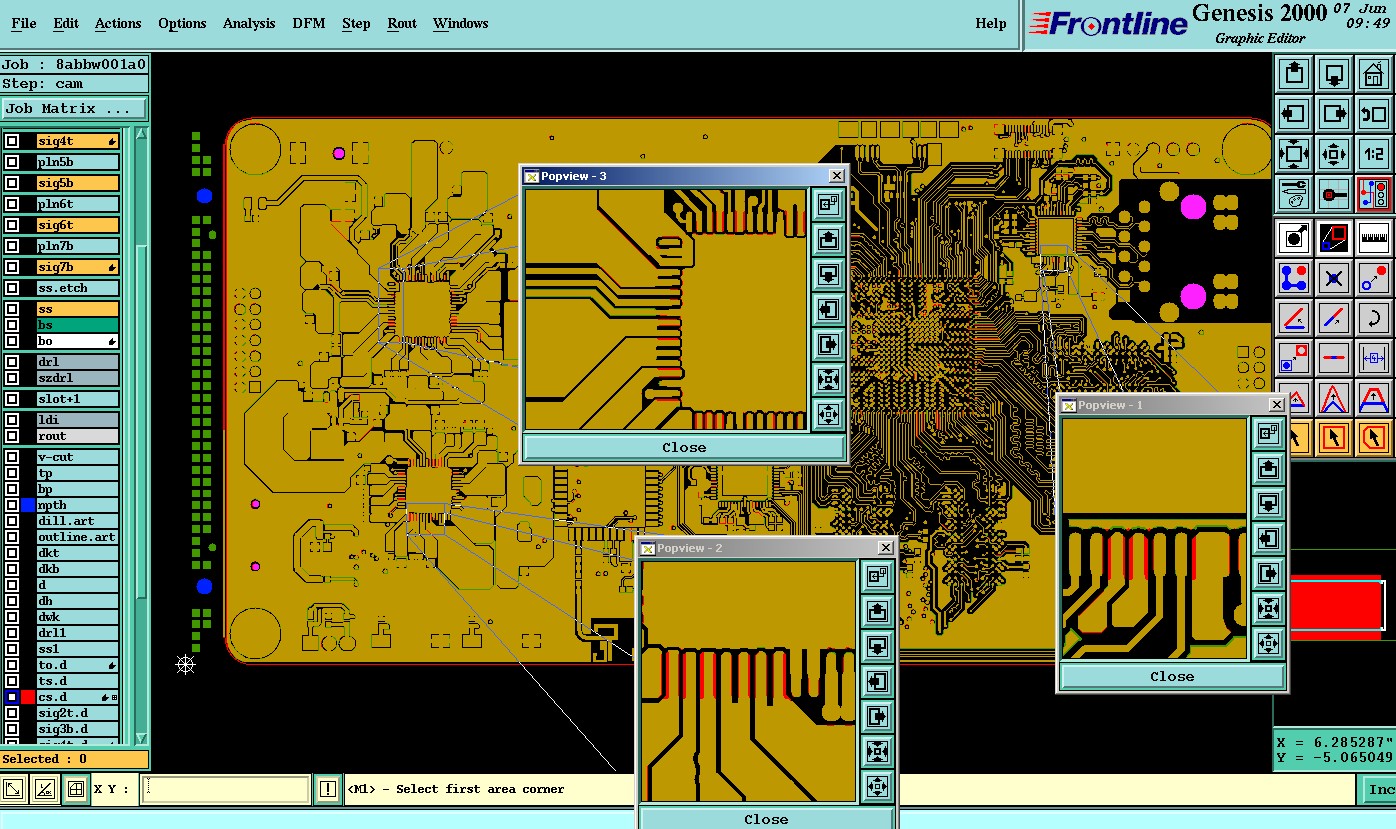Click the exclamation mark icon in bottom bar
Viewport: 1396px width, 829px height.
coord(327,789)
